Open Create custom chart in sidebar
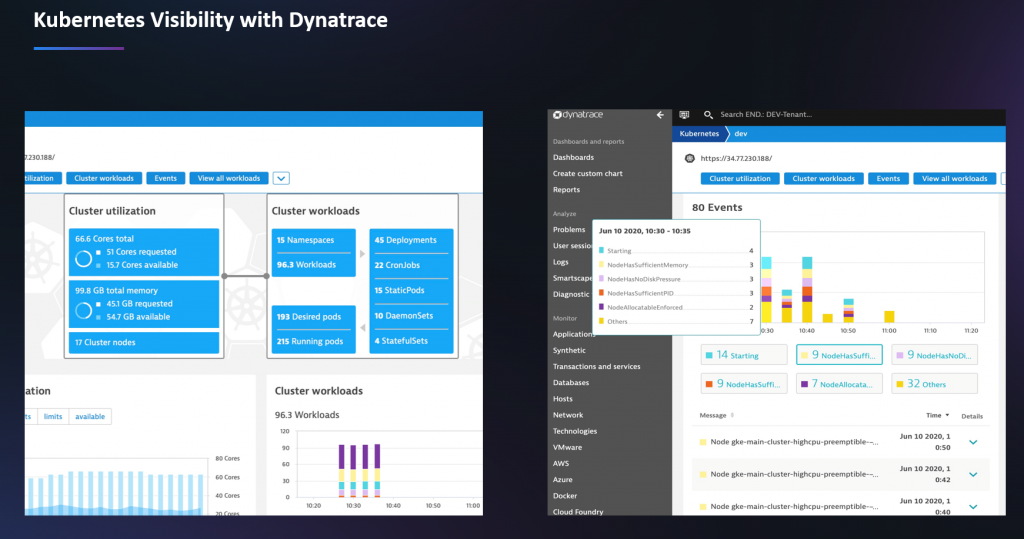This screenshot has height=539, width=1024. 588,174
